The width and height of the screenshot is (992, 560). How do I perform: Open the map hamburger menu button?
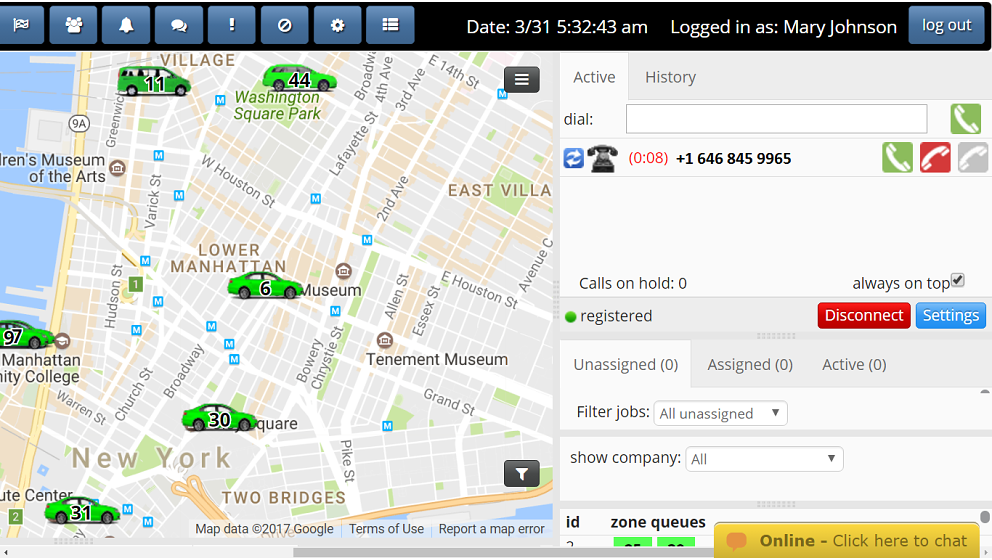(x=521, y=80)
